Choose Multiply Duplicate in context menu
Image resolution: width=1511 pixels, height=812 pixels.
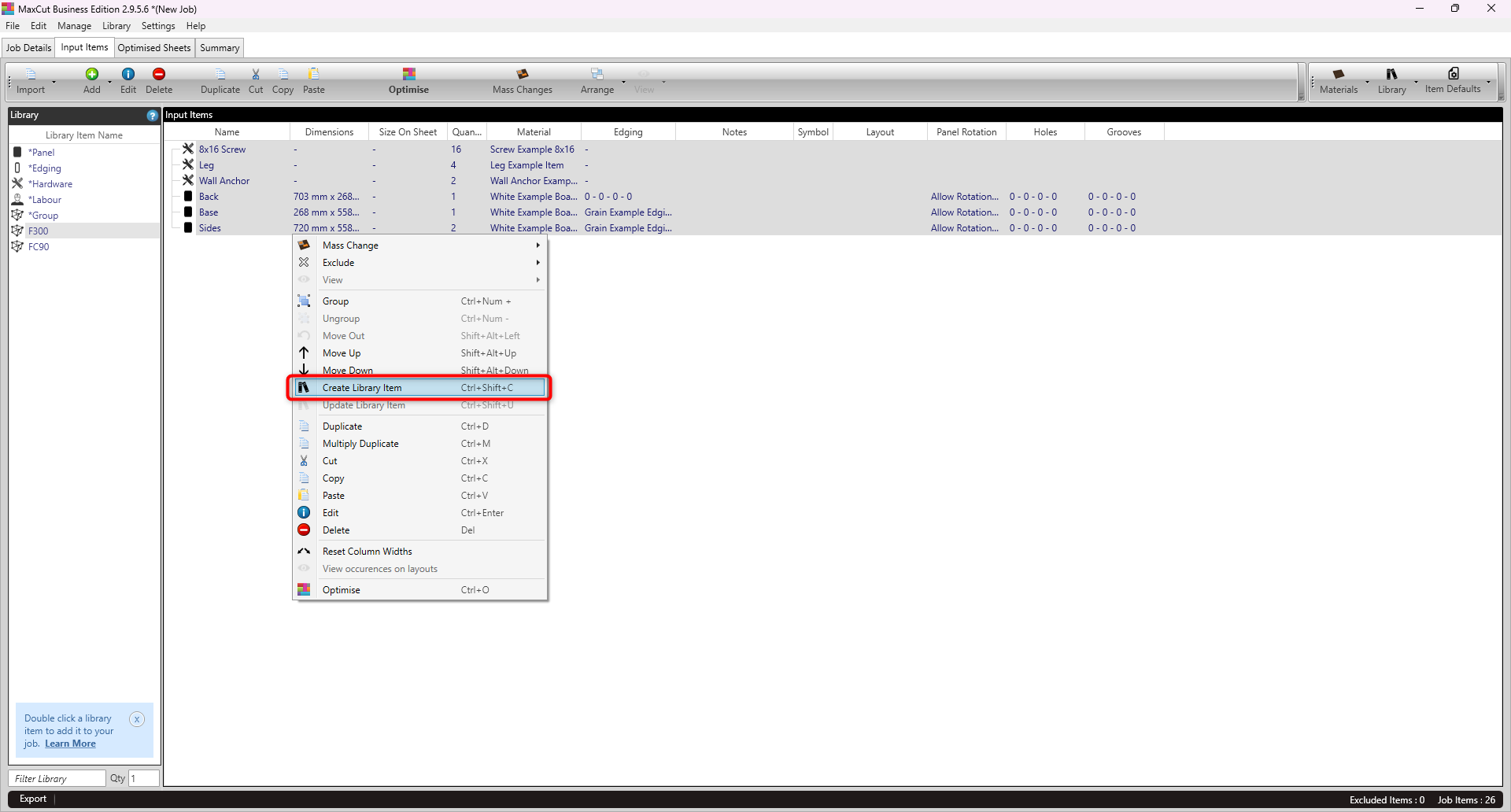tap(420, 444)
